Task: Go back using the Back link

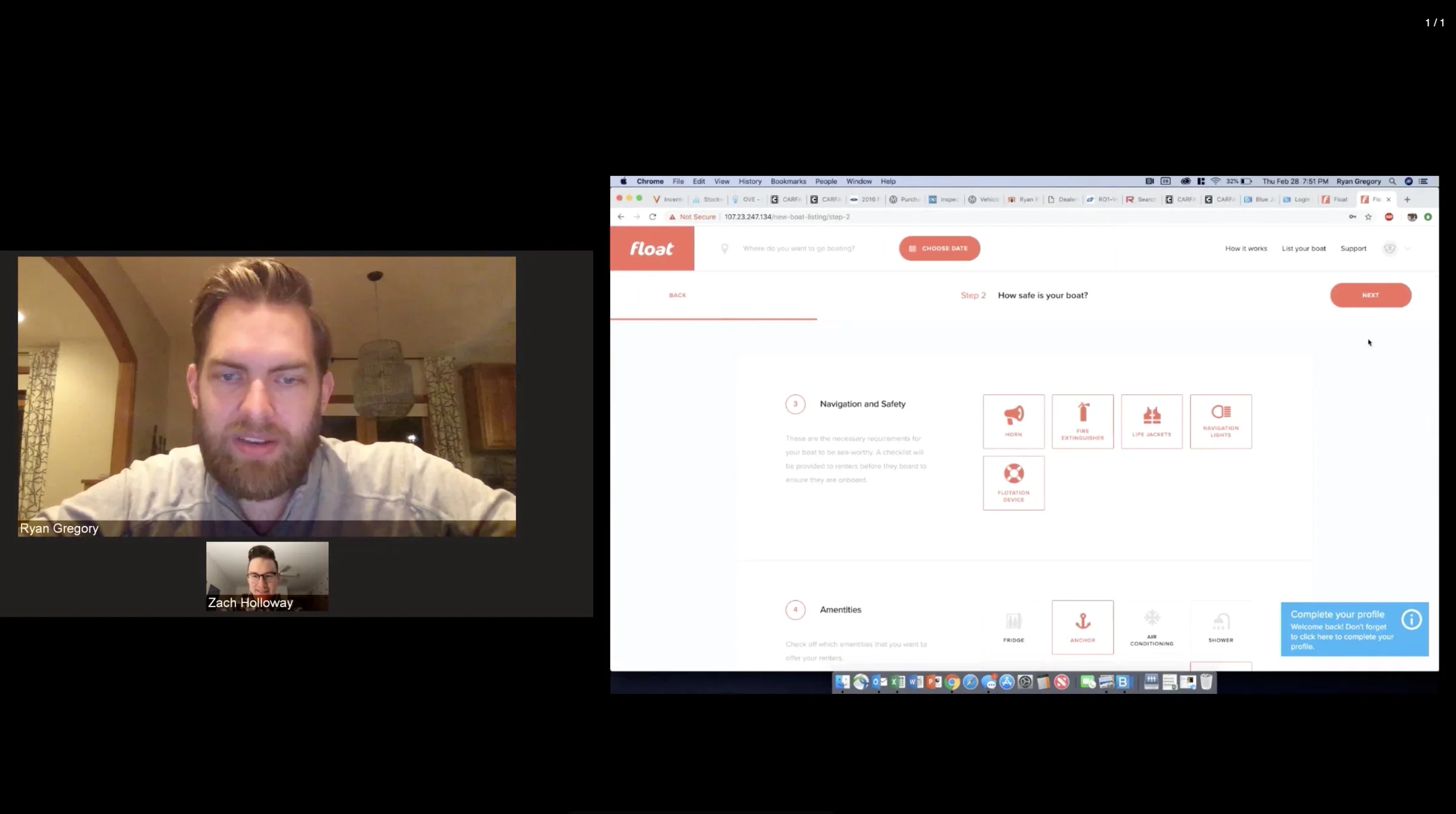Action: [677, 295]
